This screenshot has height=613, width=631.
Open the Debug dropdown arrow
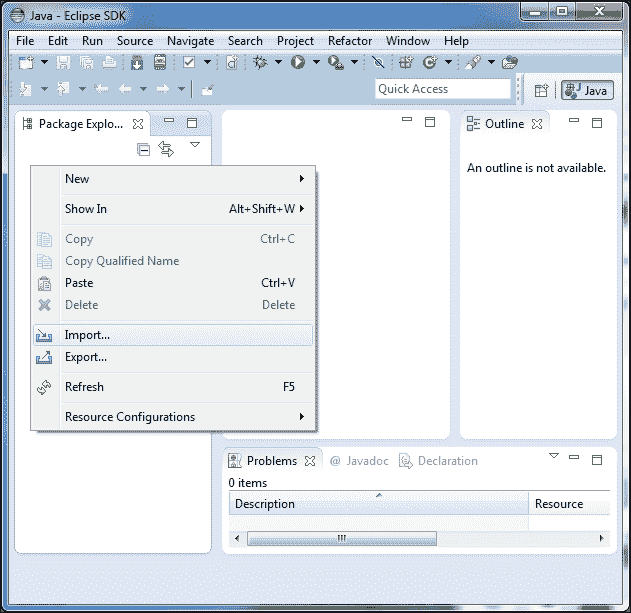(x=278, y=62)
